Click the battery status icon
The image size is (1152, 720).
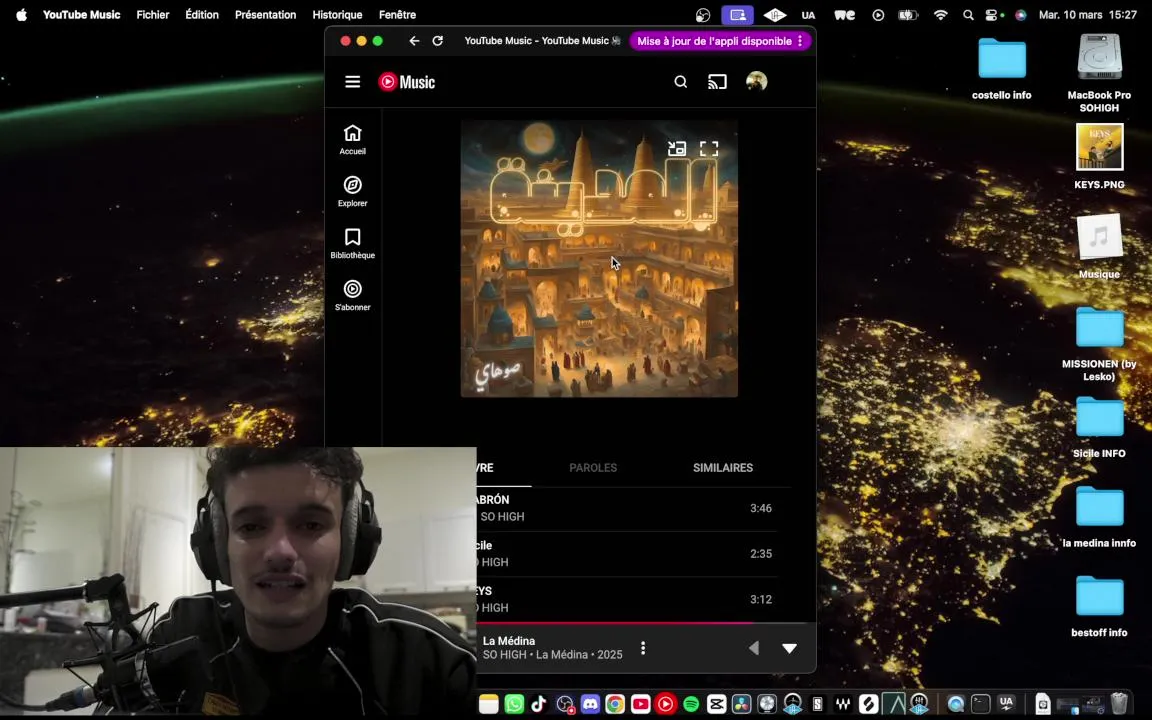tap(909, 15)
